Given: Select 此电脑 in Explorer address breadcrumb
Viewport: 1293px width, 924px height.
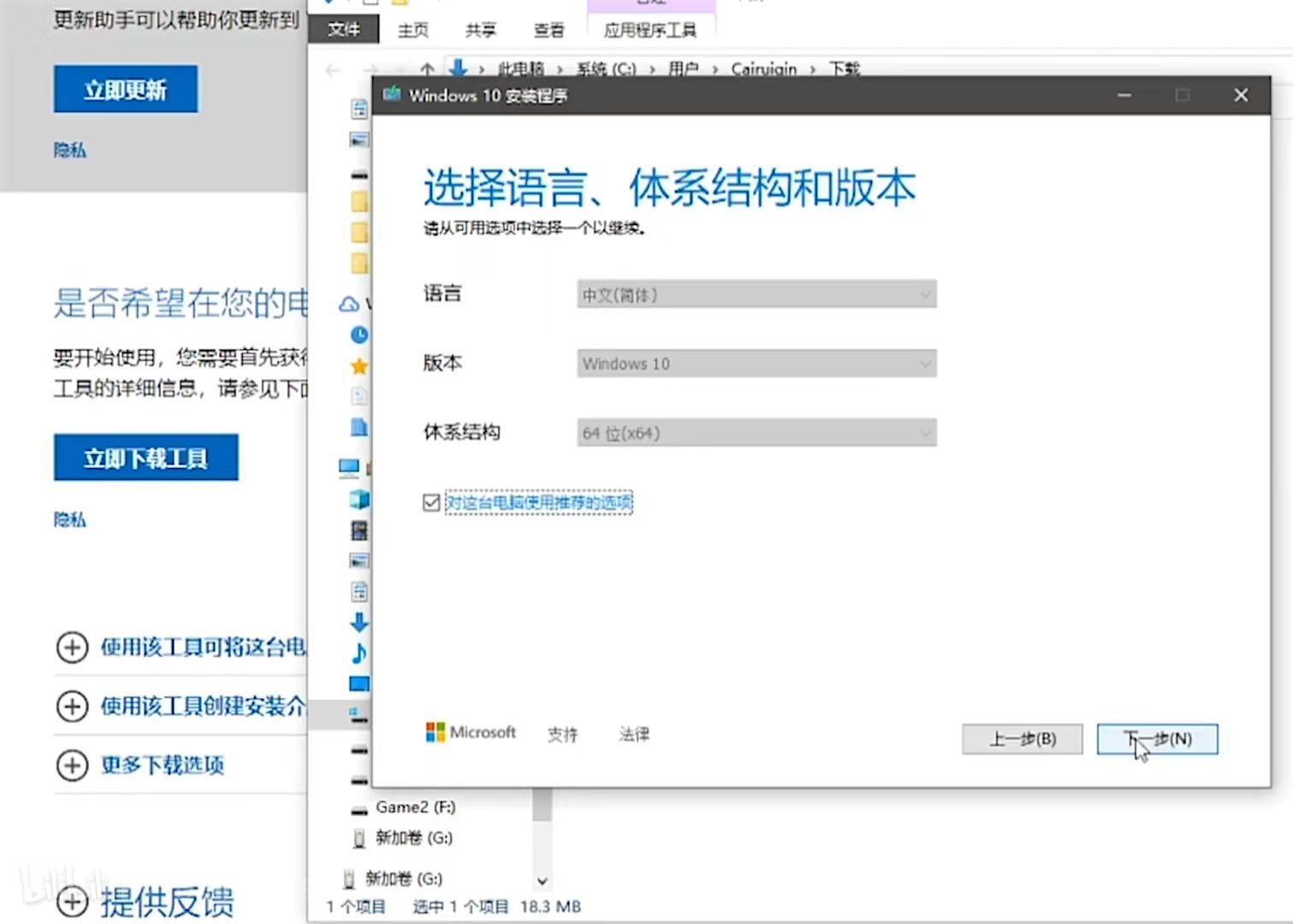Looking at the screenshot, I should click(521, 68).
